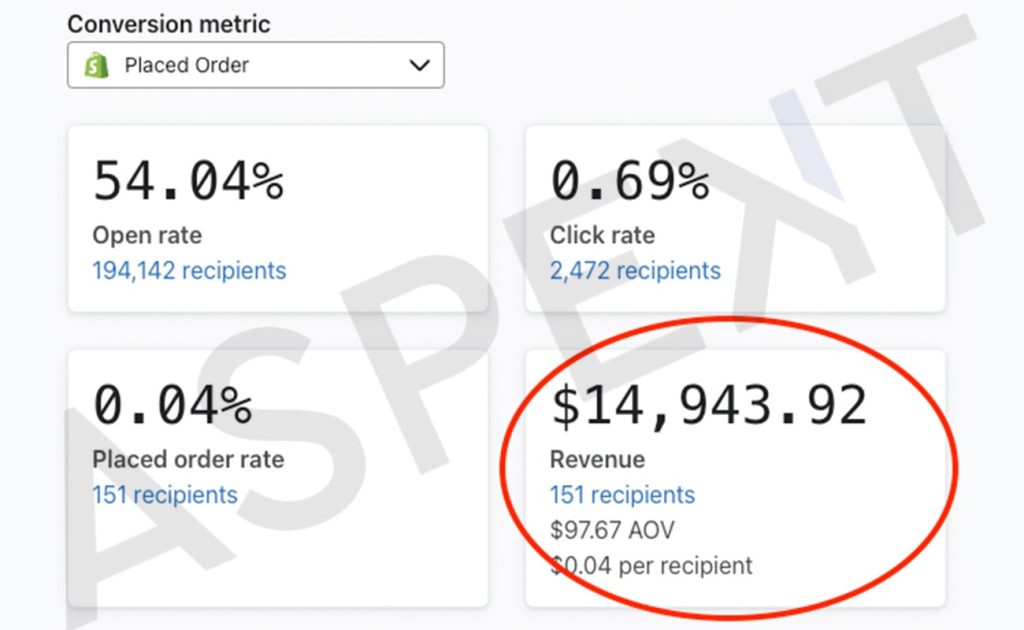1024x630 pixels.
Task: Open the 194,142 recipients link
Action: point(189,270)
